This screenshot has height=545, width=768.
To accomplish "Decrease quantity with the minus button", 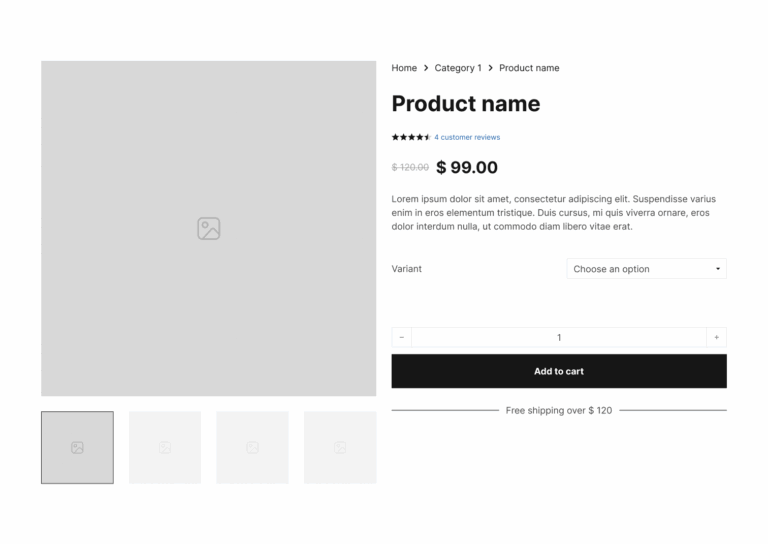I will (x=402, y=338).
